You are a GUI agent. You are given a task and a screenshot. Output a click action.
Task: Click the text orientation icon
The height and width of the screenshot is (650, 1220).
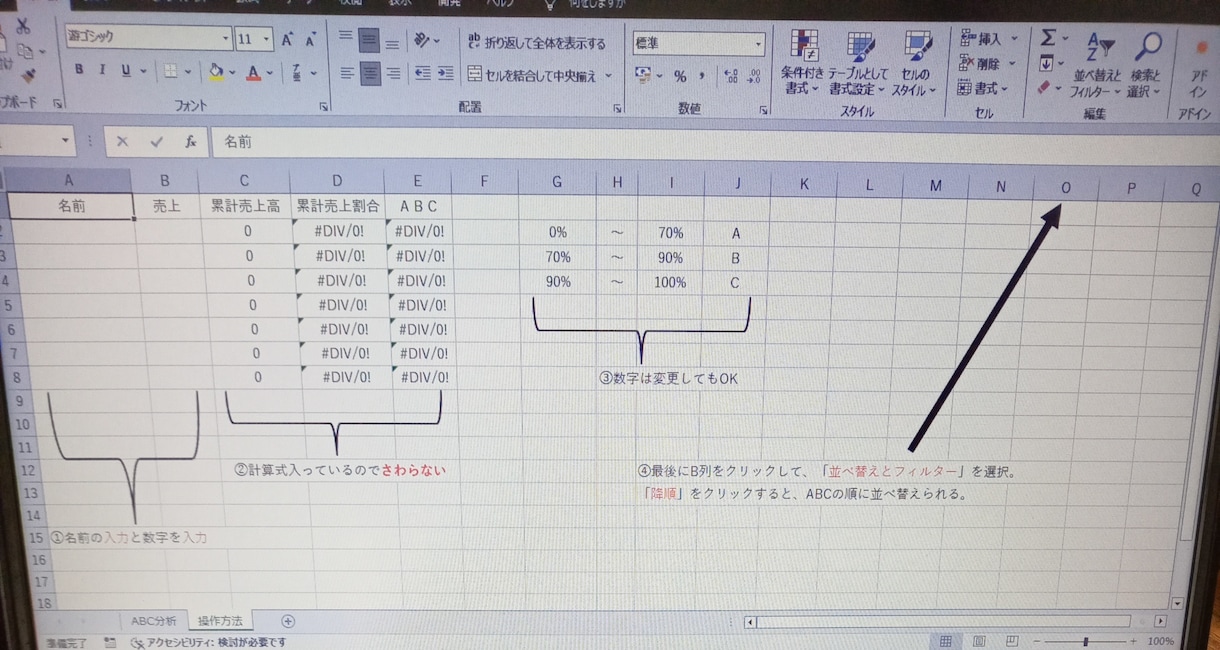[423, 40]
